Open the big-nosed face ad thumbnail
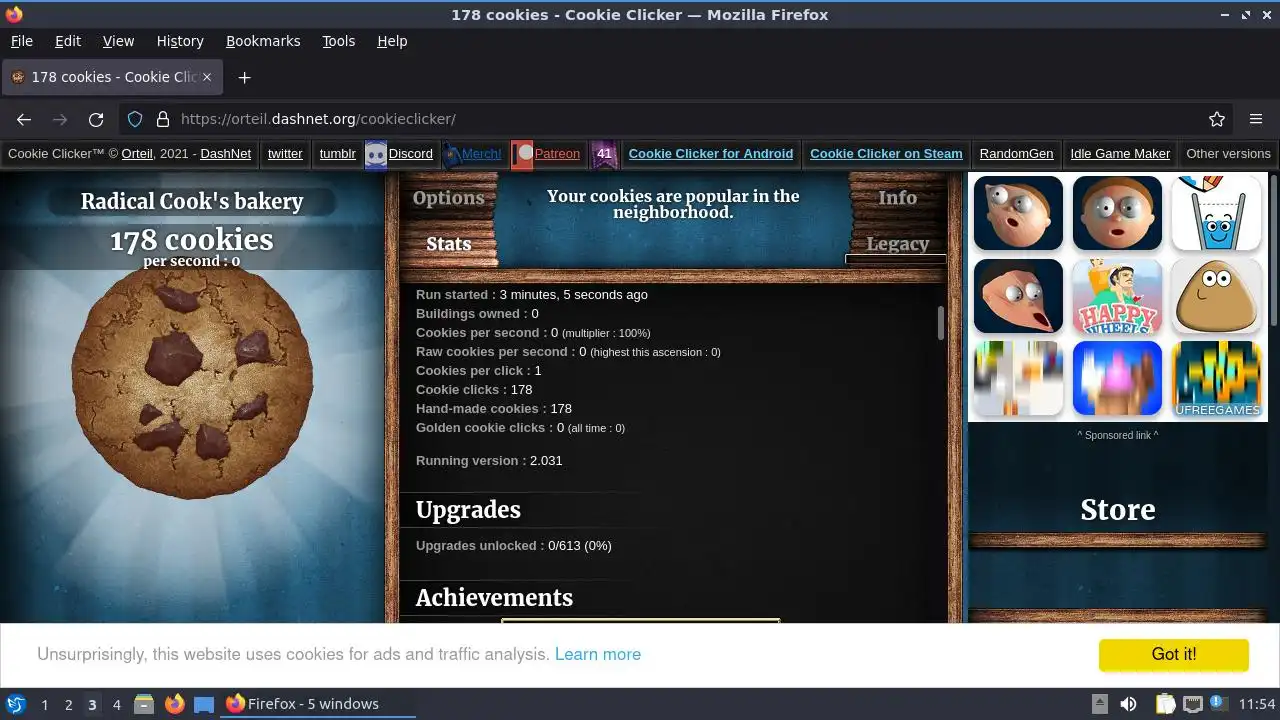 [1018, 296]
